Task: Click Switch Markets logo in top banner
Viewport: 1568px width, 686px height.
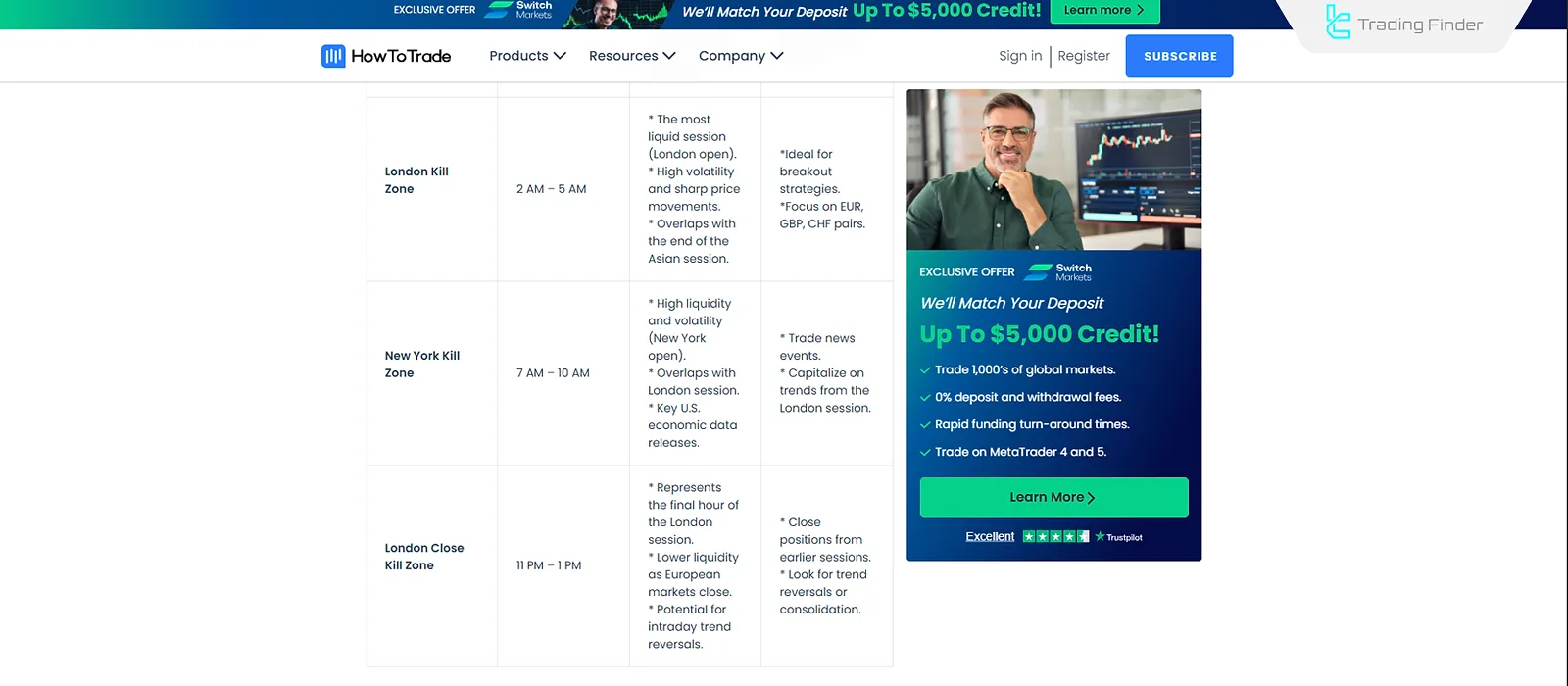Action: click(519, 10)
